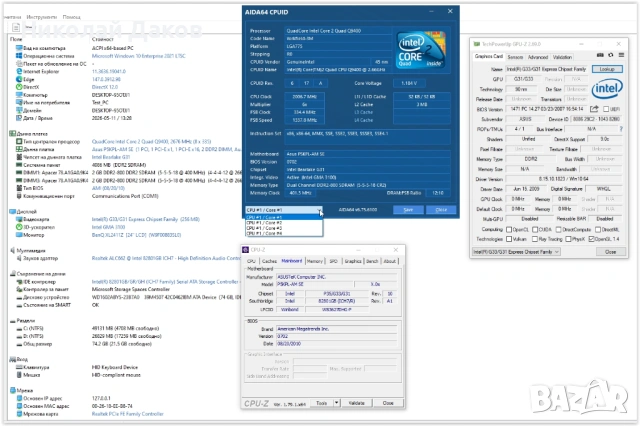Click the GPU-Z title bar app icon
640x426 pixels.
[476, 44]
